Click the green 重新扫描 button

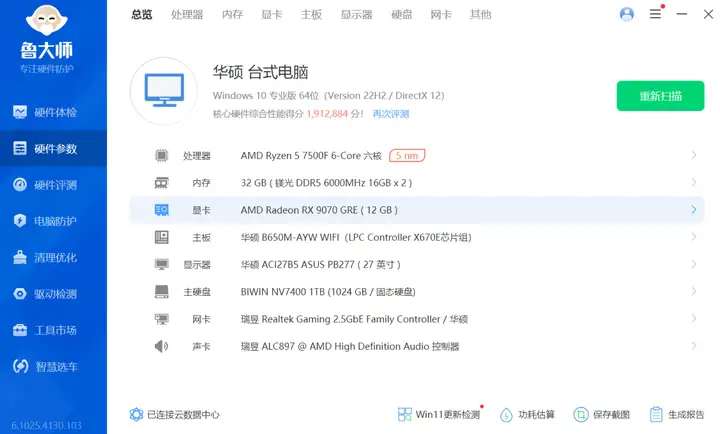(x=660, y=96)
